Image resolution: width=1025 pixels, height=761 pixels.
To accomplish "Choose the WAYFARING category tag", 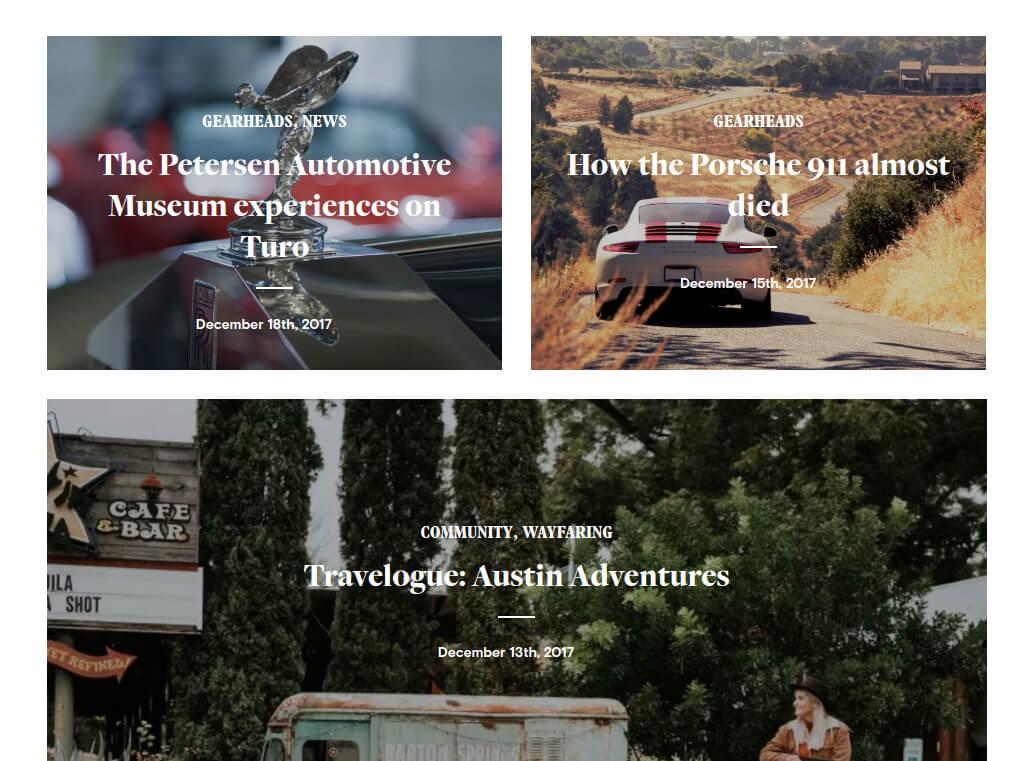I will (x=567, y=532).
